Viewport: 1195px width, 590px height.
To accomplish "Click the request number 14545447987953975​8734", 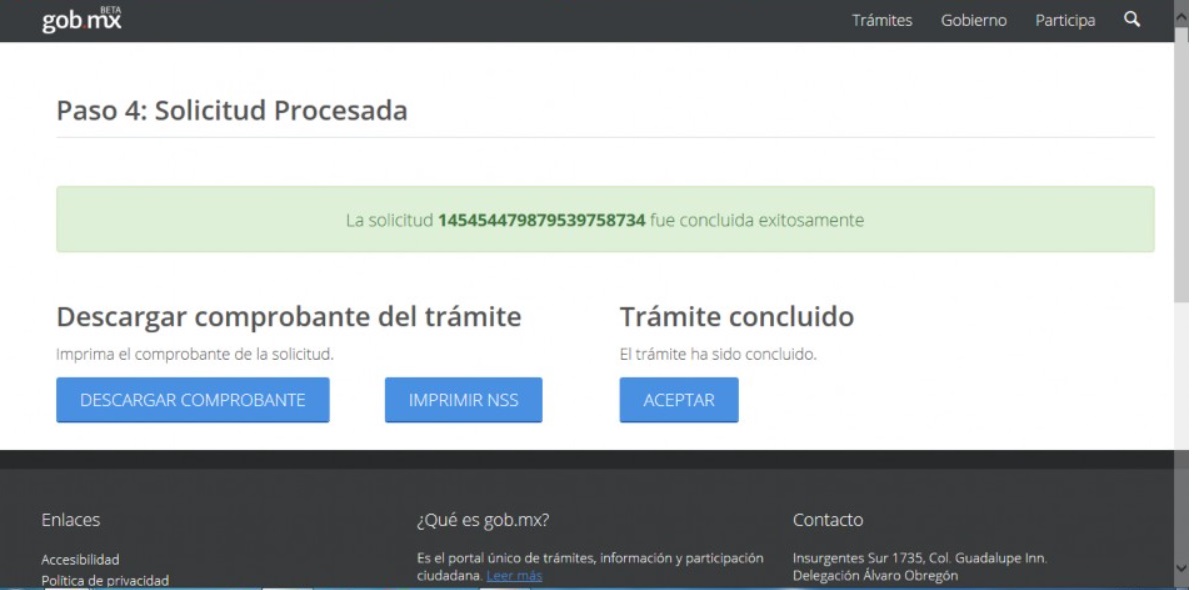I will point(541,220).
